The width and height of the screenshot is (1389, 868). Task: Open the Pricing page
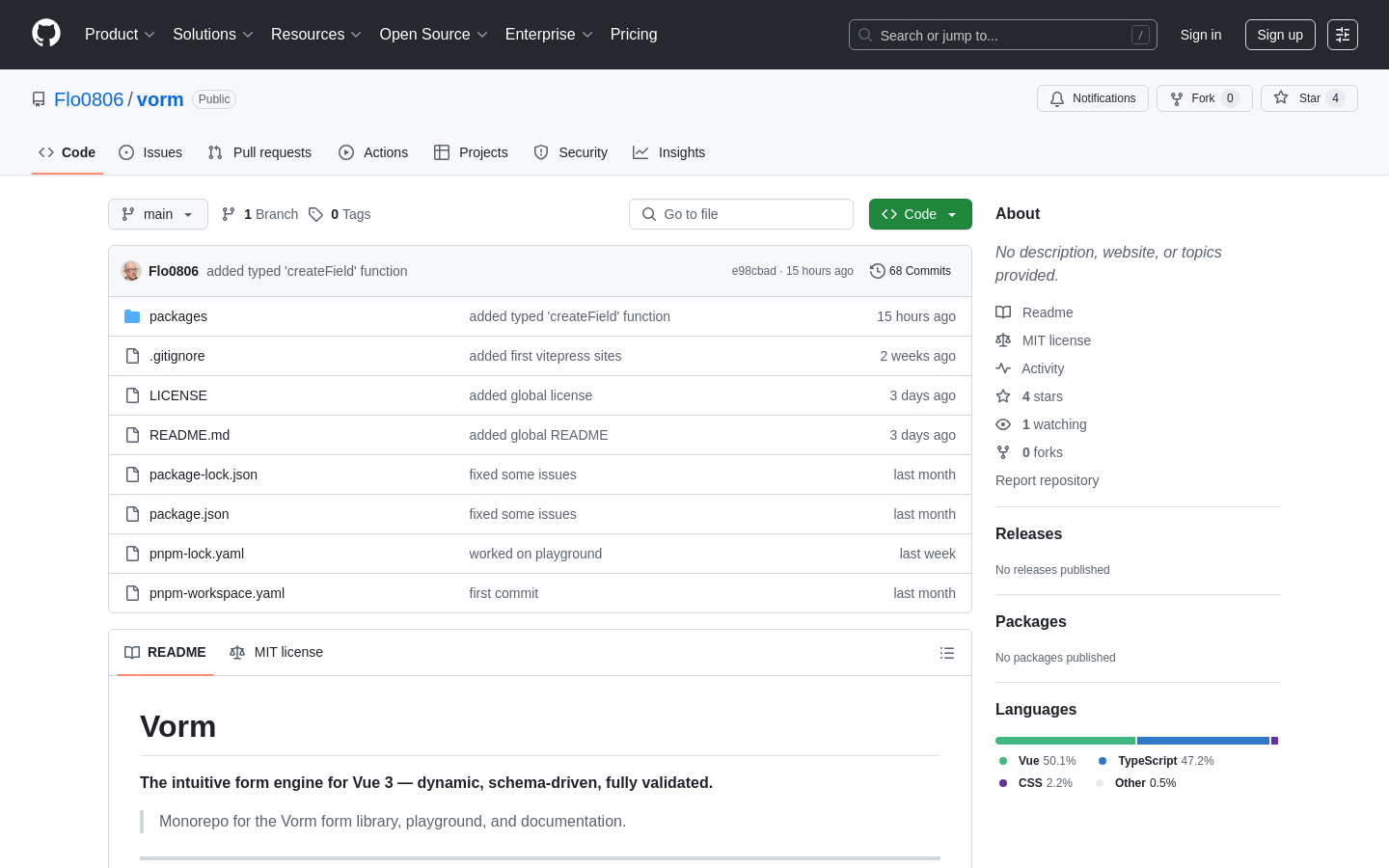634,35
